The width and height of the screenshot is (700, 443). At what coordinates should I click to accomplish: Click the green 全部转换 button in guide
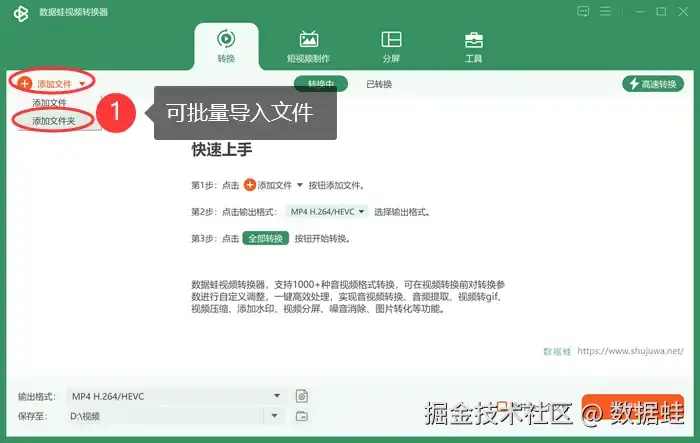click(x=266, y=238)
